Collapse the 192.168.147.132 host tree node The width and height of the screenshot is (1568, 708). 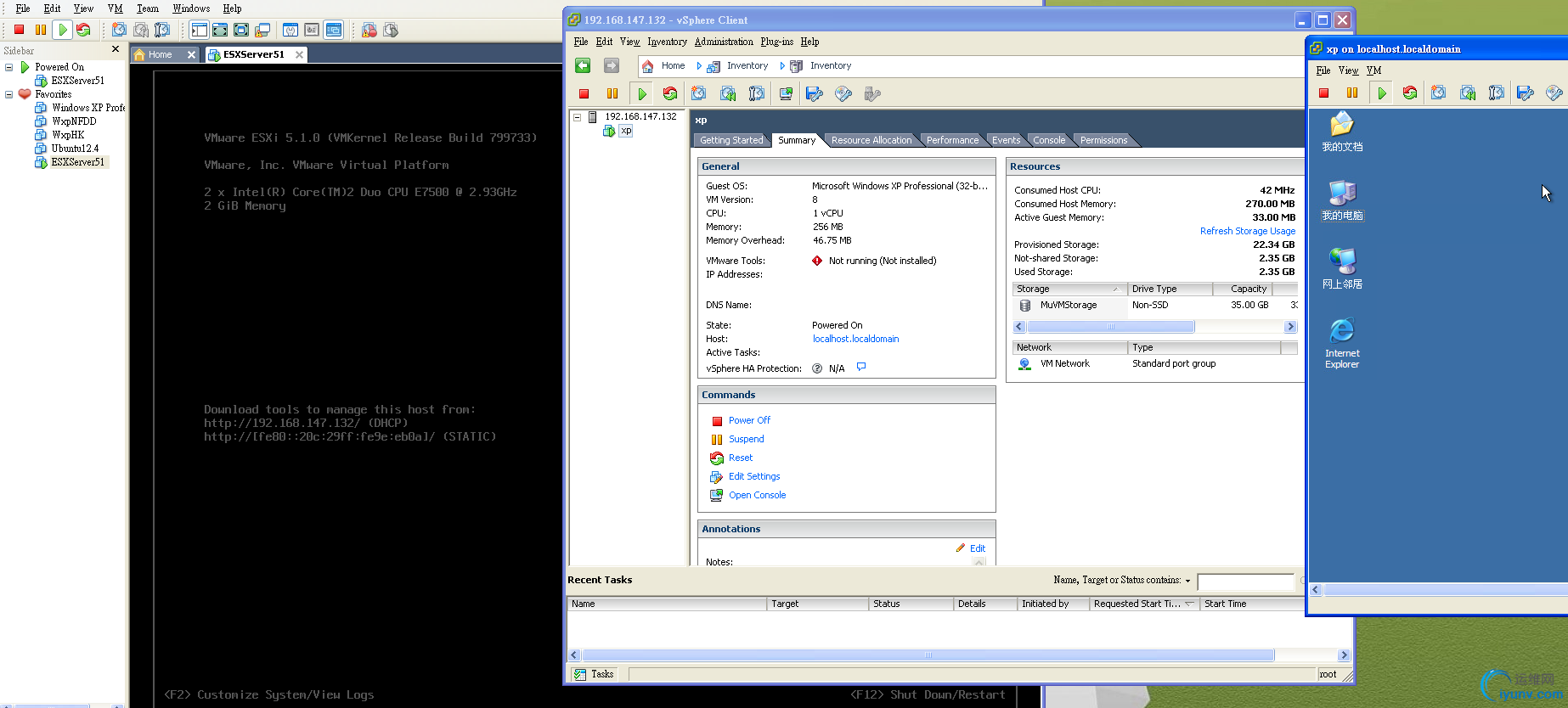(577, 117)
